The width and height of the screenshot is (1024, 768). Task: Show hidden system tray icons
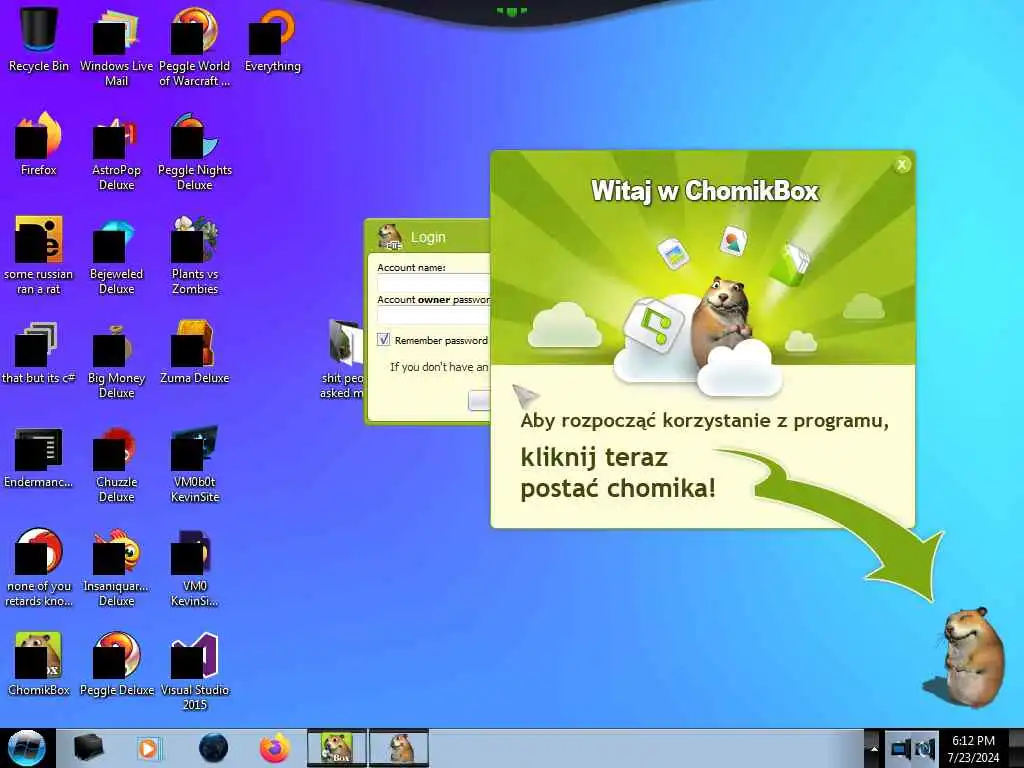(x=873, y=749)
